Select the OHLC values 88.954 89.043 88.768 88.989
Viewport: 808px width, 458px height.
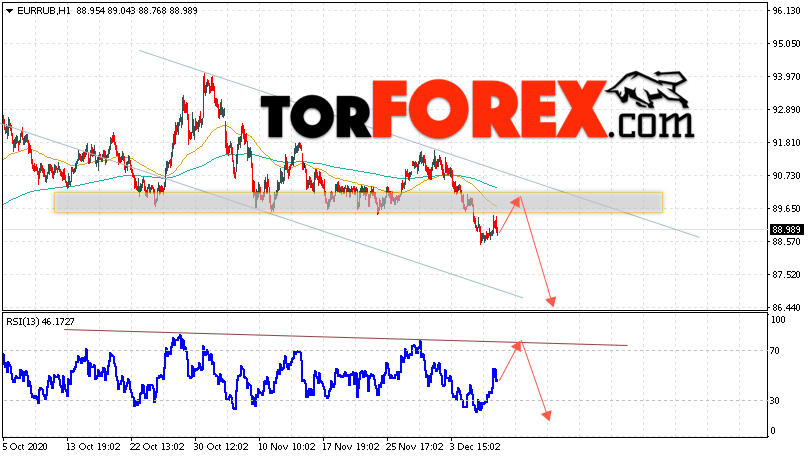137,11
